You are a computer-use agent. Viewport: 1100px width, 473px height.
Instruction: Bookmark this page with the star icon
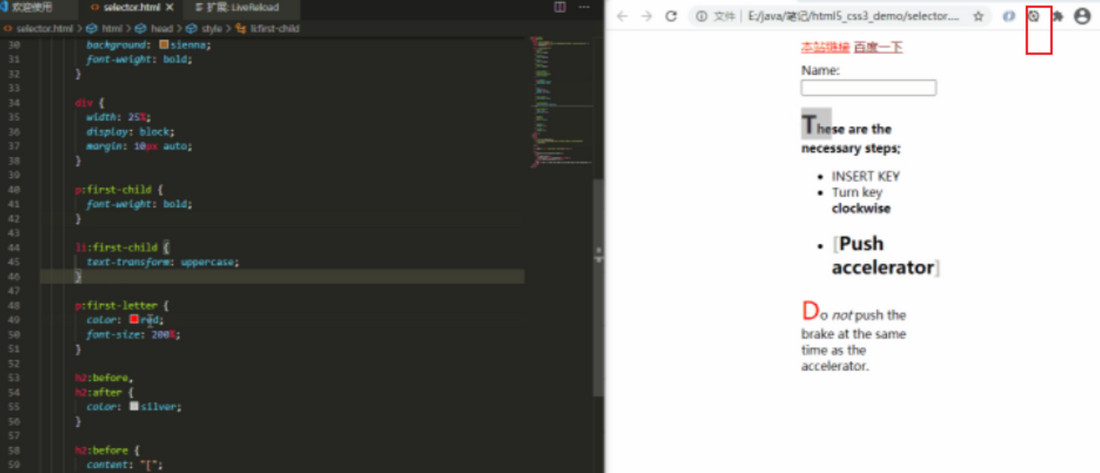tap(978, 16)
